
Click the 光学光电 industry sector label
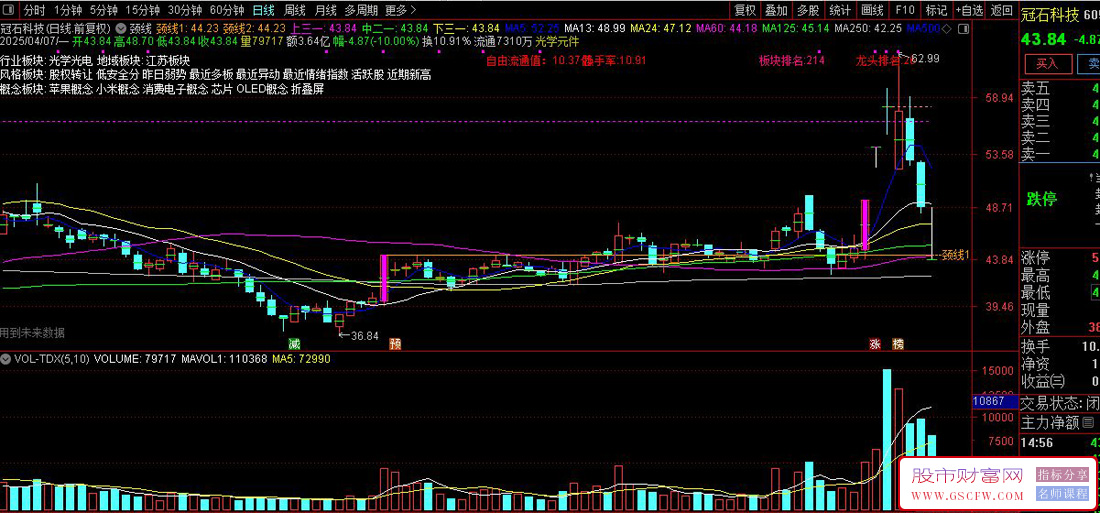[x=70, y=60]
